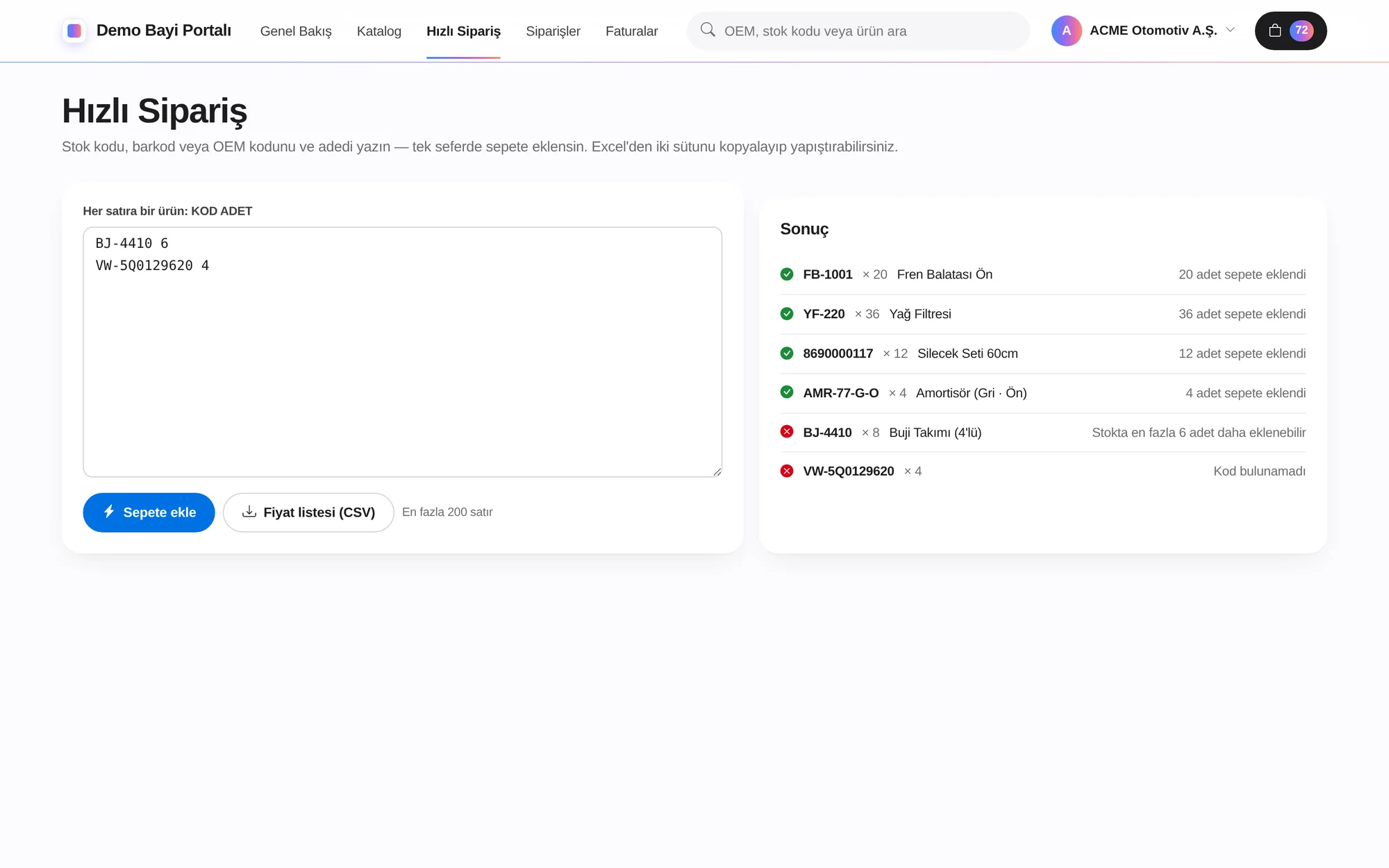Click ACME Otomotiv A.Ş. account name
Viewport: 1389px width, 868px height.
pos(1153,31)
